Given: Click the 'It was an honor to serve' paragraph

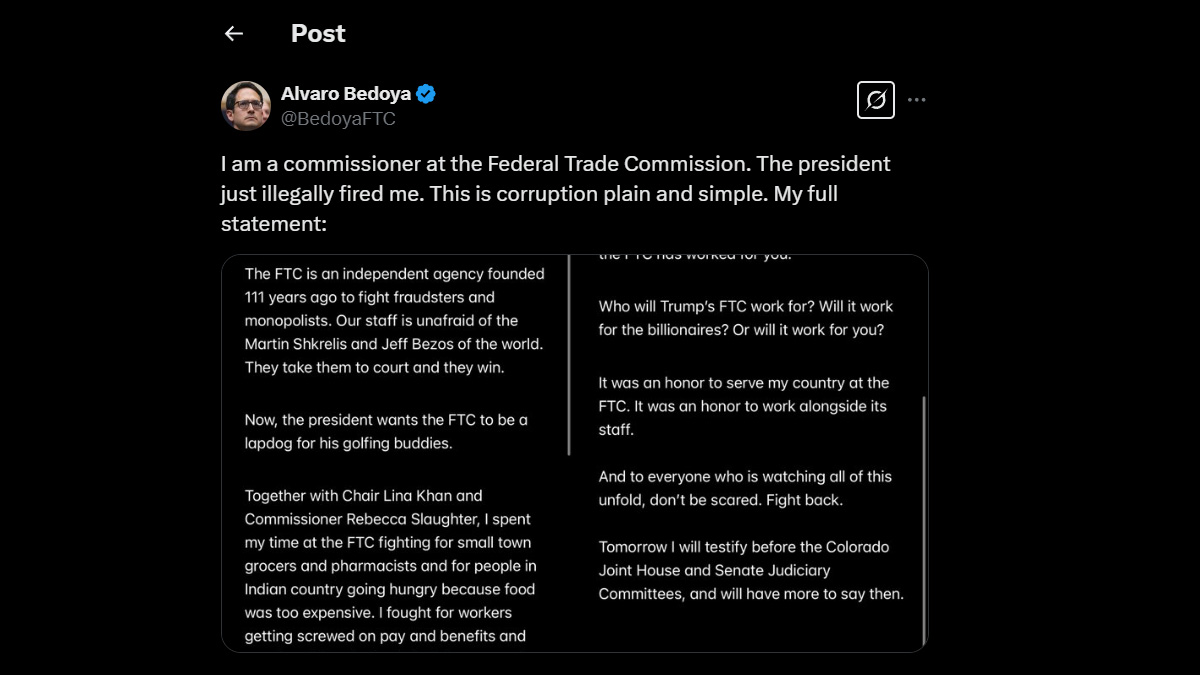Looking at the screenshot, I should coord(744,406).
